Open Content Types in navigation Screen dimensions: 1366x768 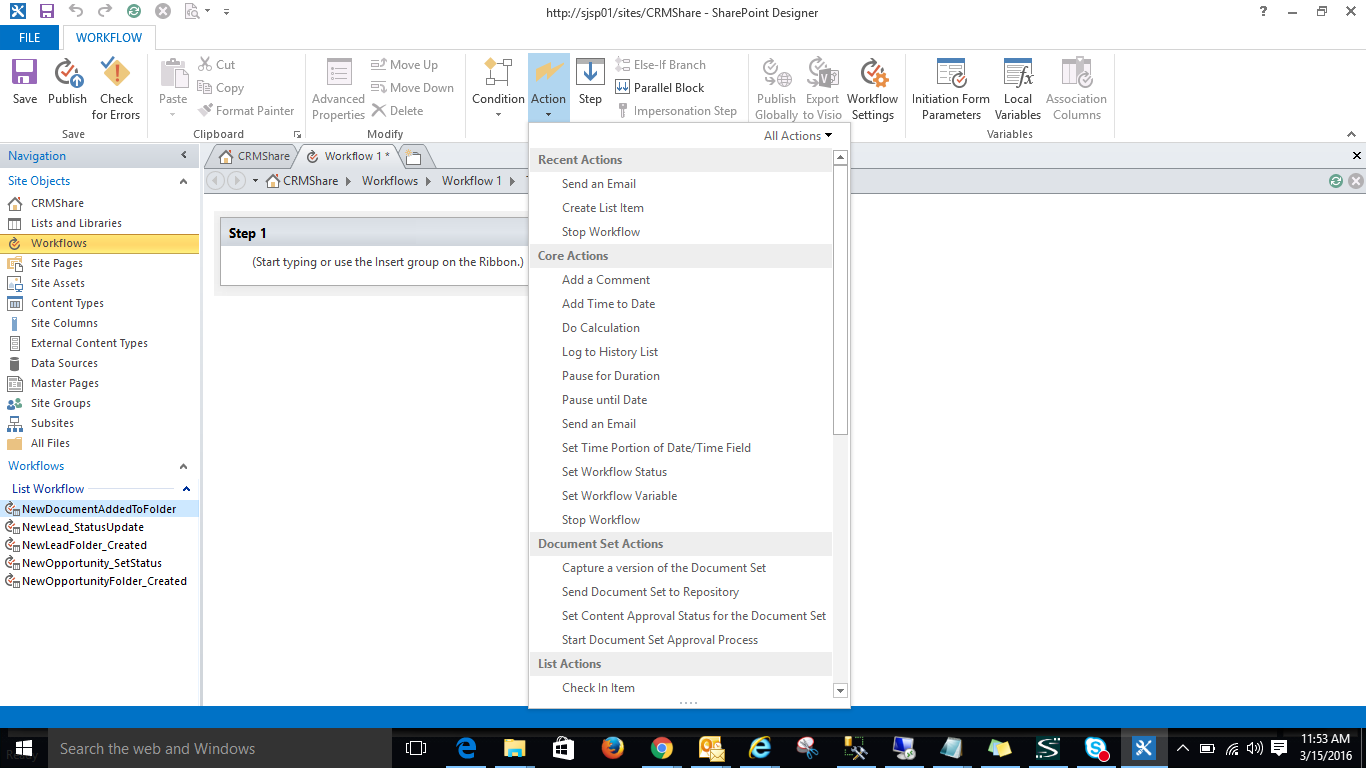(x=67, y=303)
